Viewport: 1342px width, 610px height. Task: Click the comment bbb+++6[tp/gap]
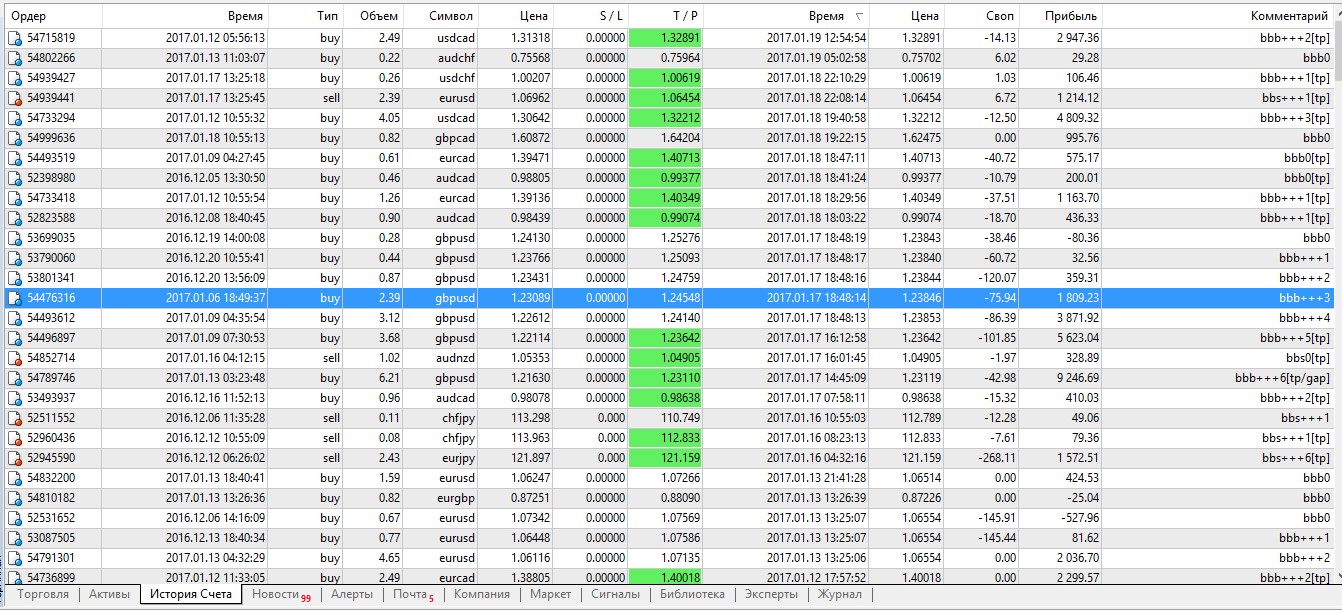click(1283, 378)
